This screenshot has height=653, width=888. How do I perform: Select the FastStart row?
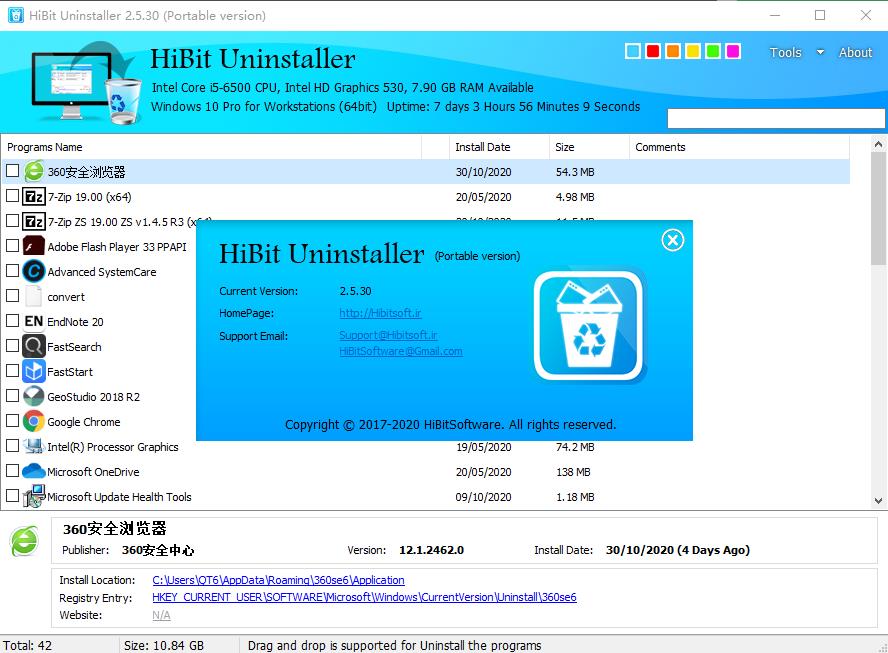point(99,372)
